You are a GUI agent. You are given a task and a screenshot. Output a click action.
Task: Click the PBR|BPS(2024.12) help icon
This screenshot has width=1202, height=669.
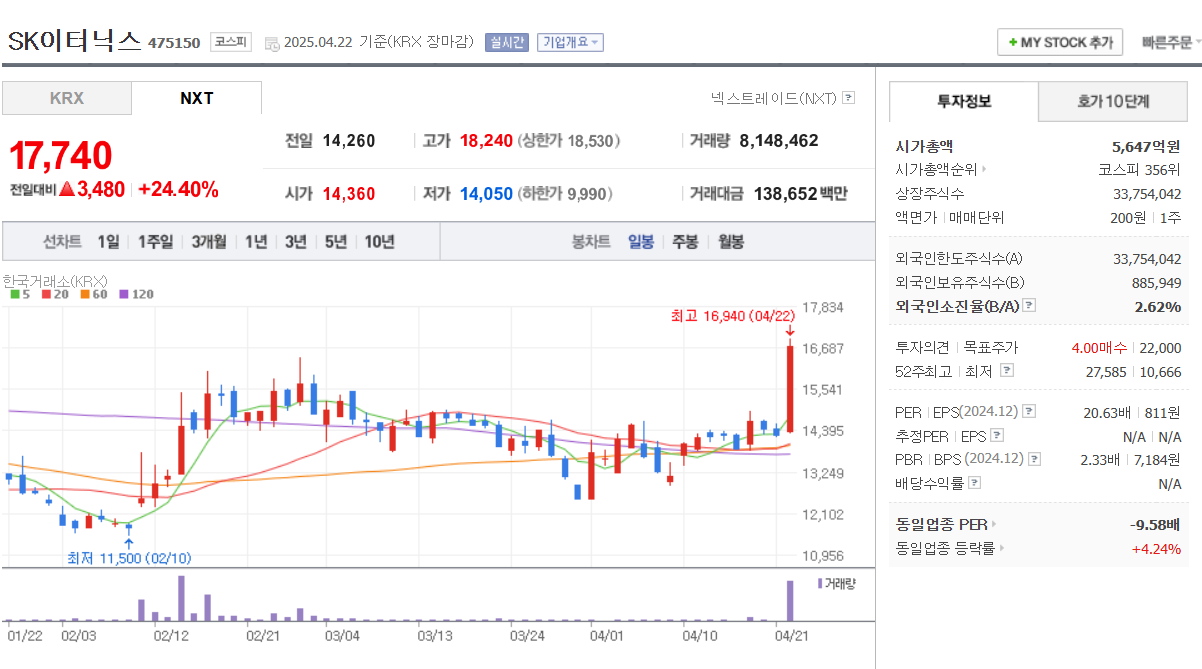pyautogui.click(x=1034, y=458)
